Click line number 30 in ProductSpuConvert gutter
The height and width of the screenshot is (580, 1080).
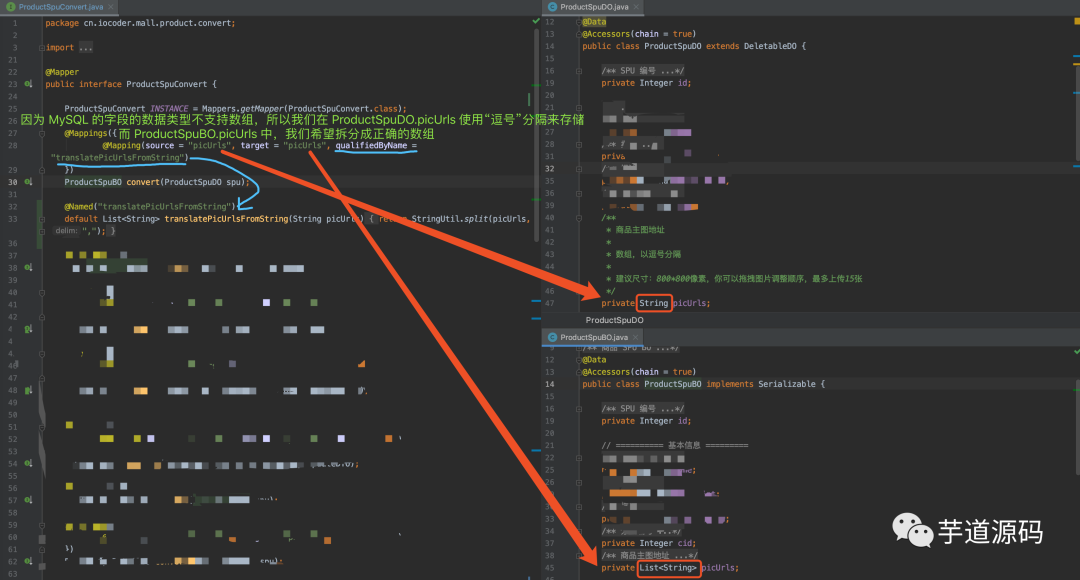click(12, 182)
